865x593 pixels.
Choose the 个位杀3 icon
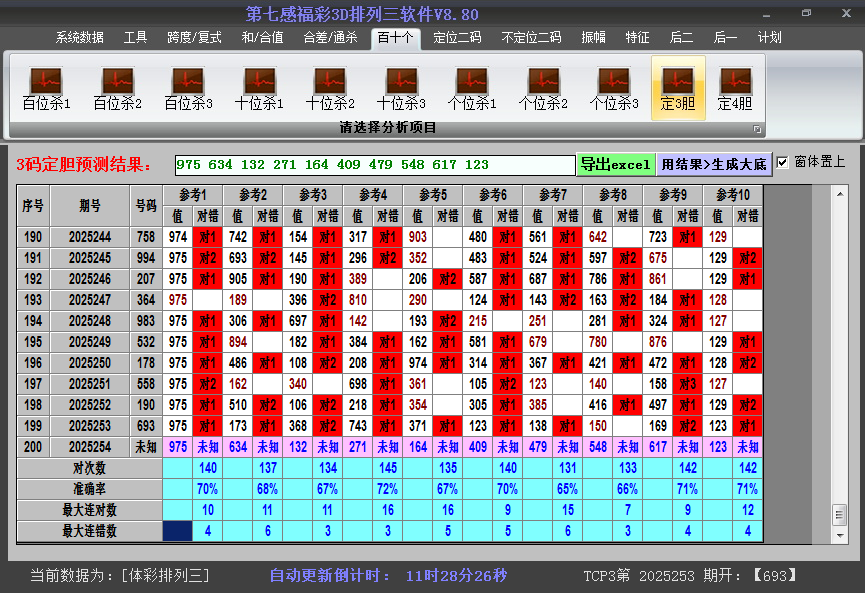point(614,88)
